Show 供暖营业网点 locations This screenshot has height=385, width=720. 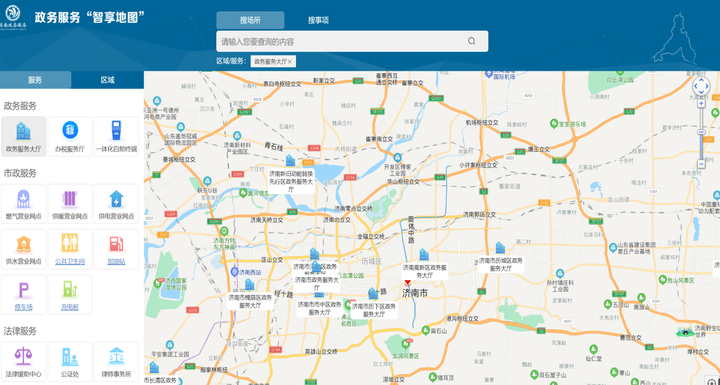tap(70, 204)
